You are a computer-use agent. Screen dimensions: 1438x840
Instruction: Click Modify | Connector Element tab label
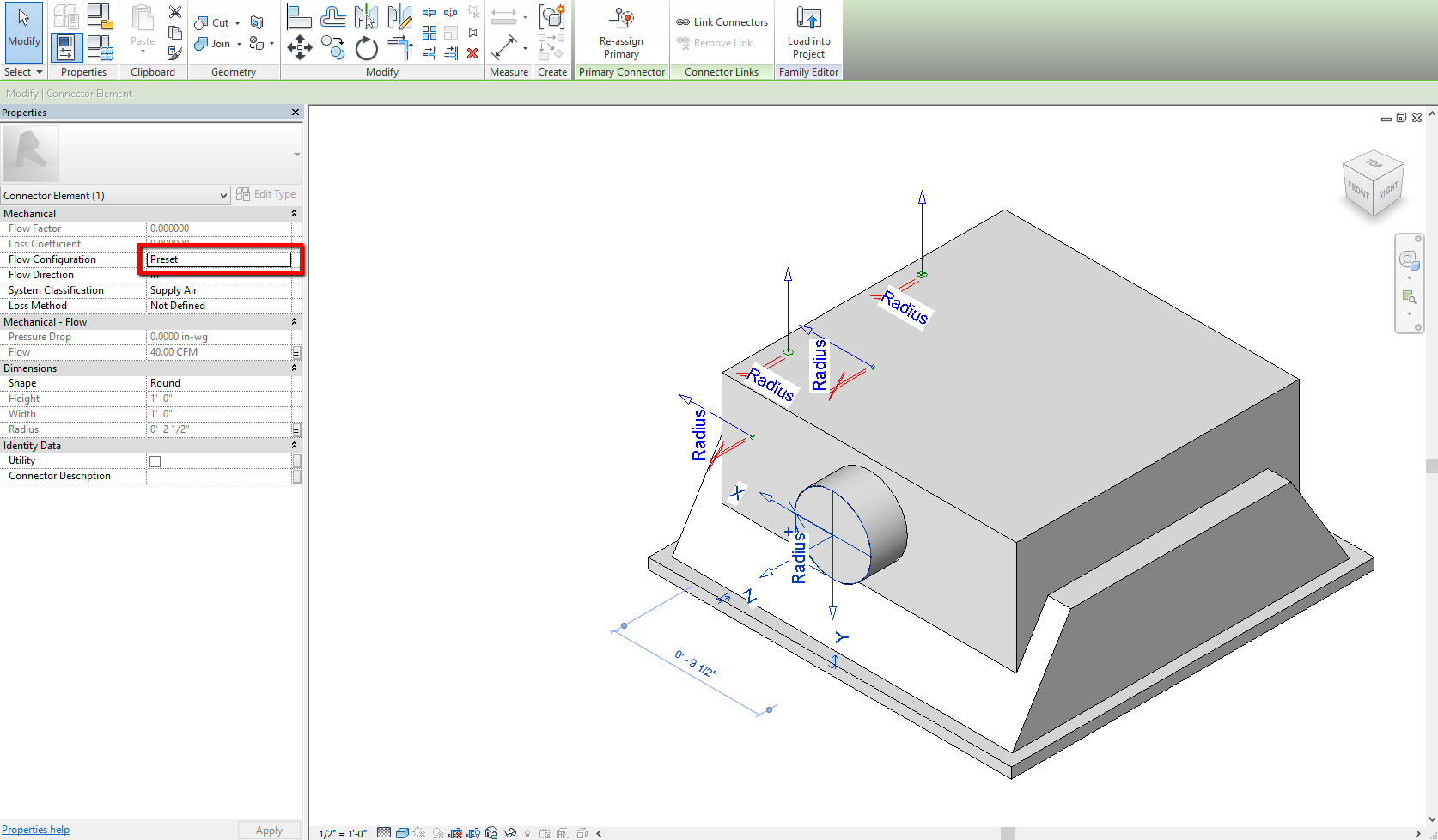[68, 93]
